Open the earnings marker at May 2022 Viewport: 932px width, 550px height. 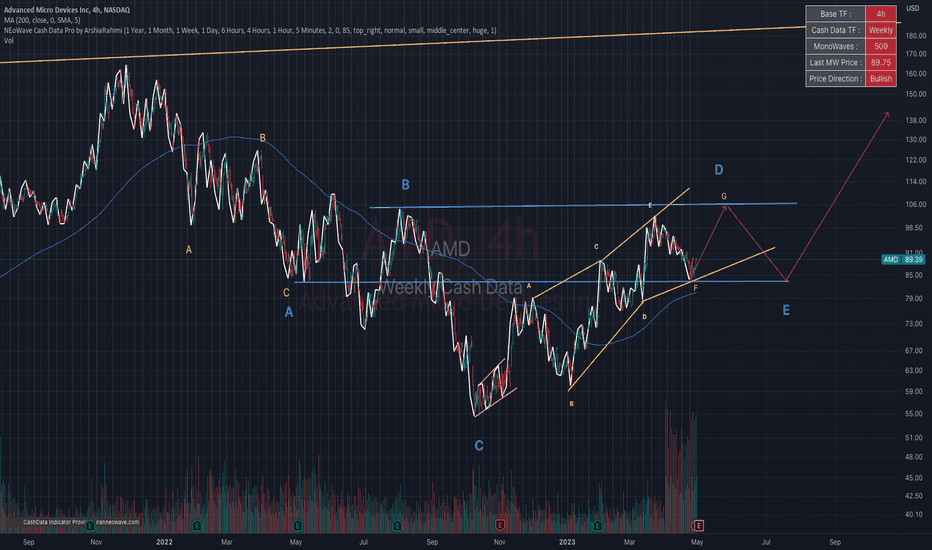point(297,526)
